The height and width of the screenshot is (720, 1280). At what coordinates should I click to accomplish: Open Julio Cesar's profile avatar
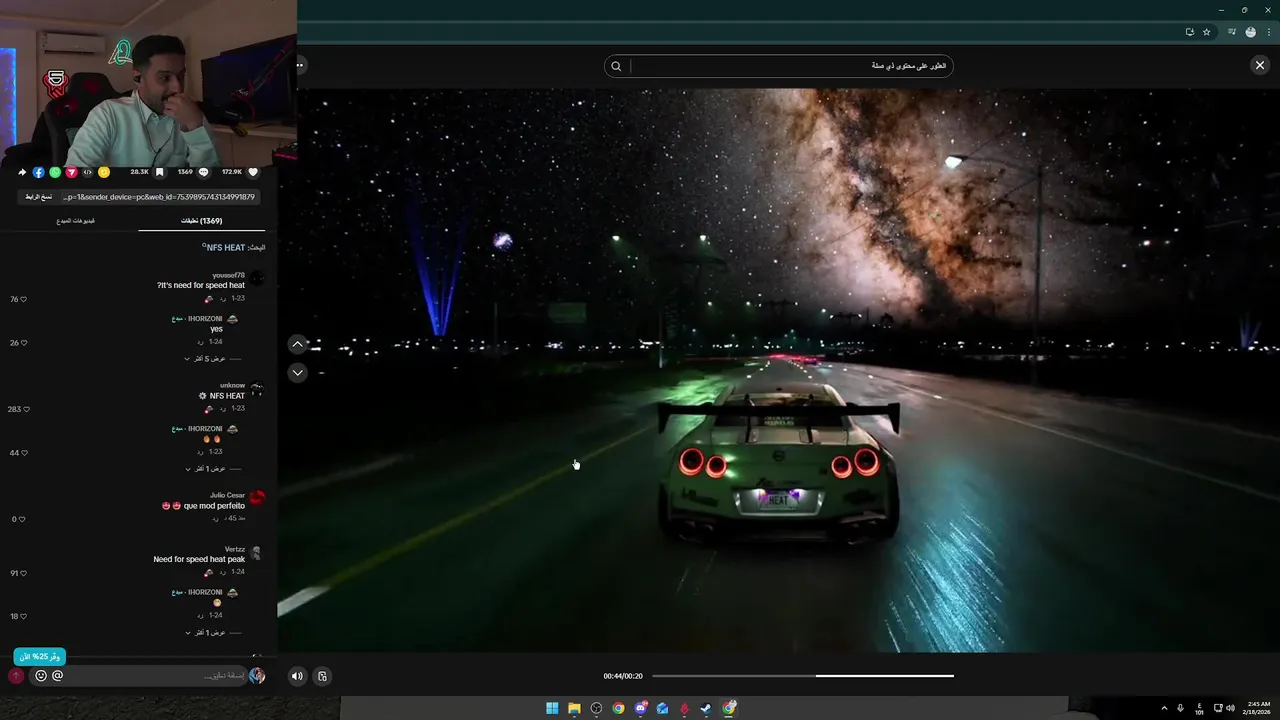(x=257, y=497)
